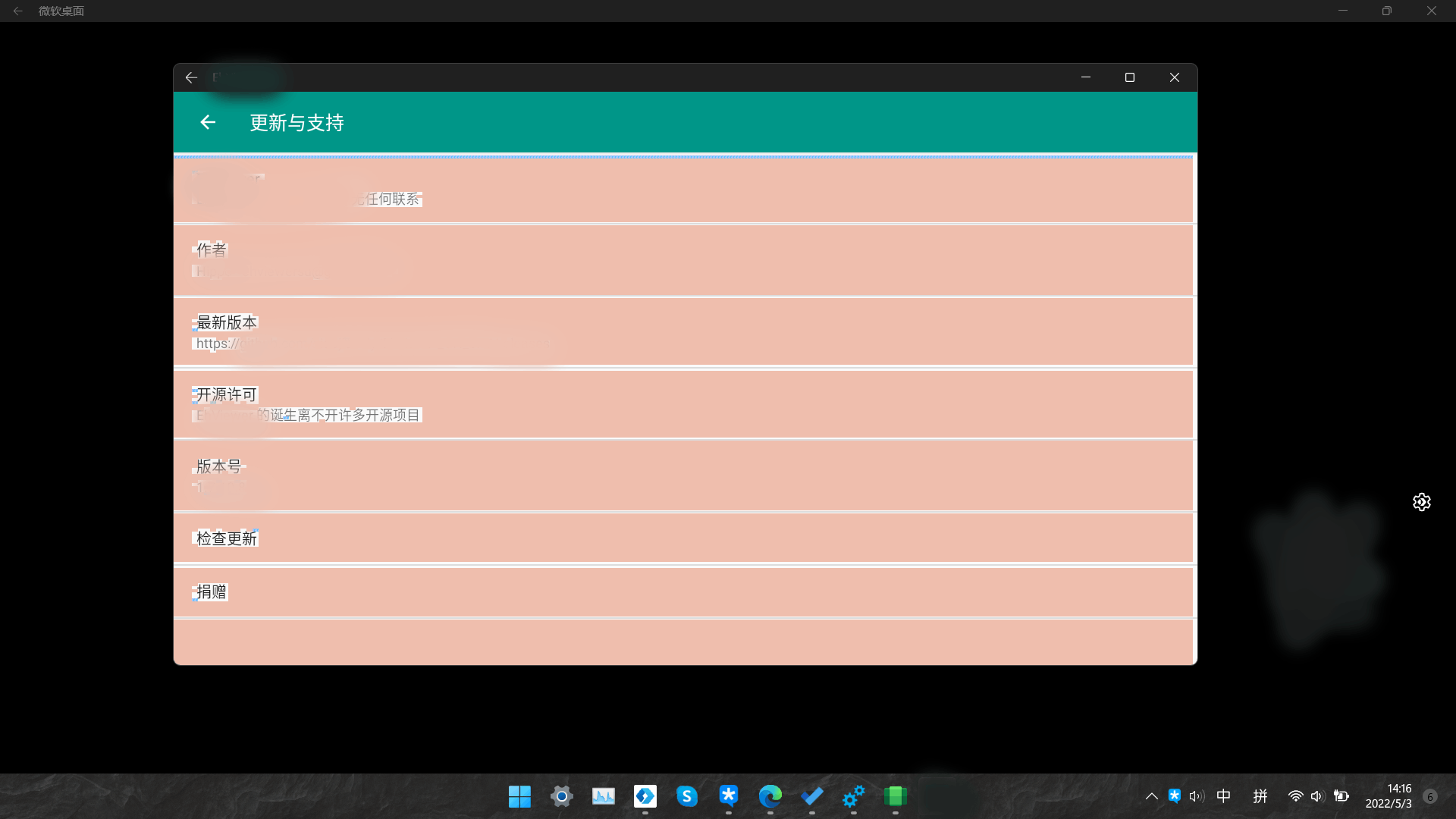
Task: Open the floating settings gear on the right edge
Action: pos(1422,501)
